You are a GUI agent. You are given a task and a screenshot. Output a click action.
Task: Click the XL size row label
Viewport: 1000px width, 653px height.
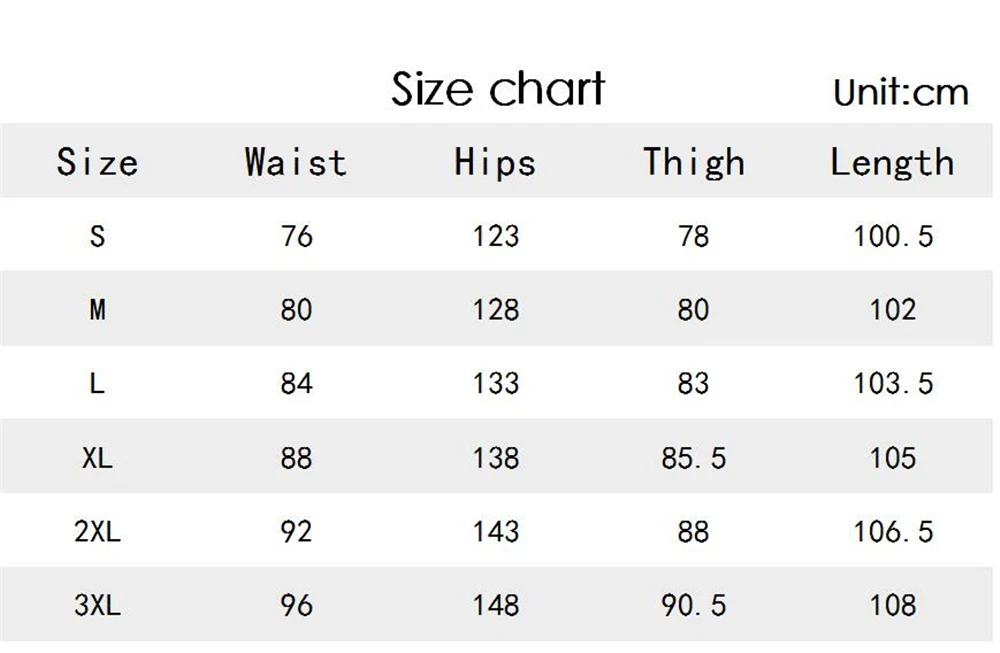point(97,457)
